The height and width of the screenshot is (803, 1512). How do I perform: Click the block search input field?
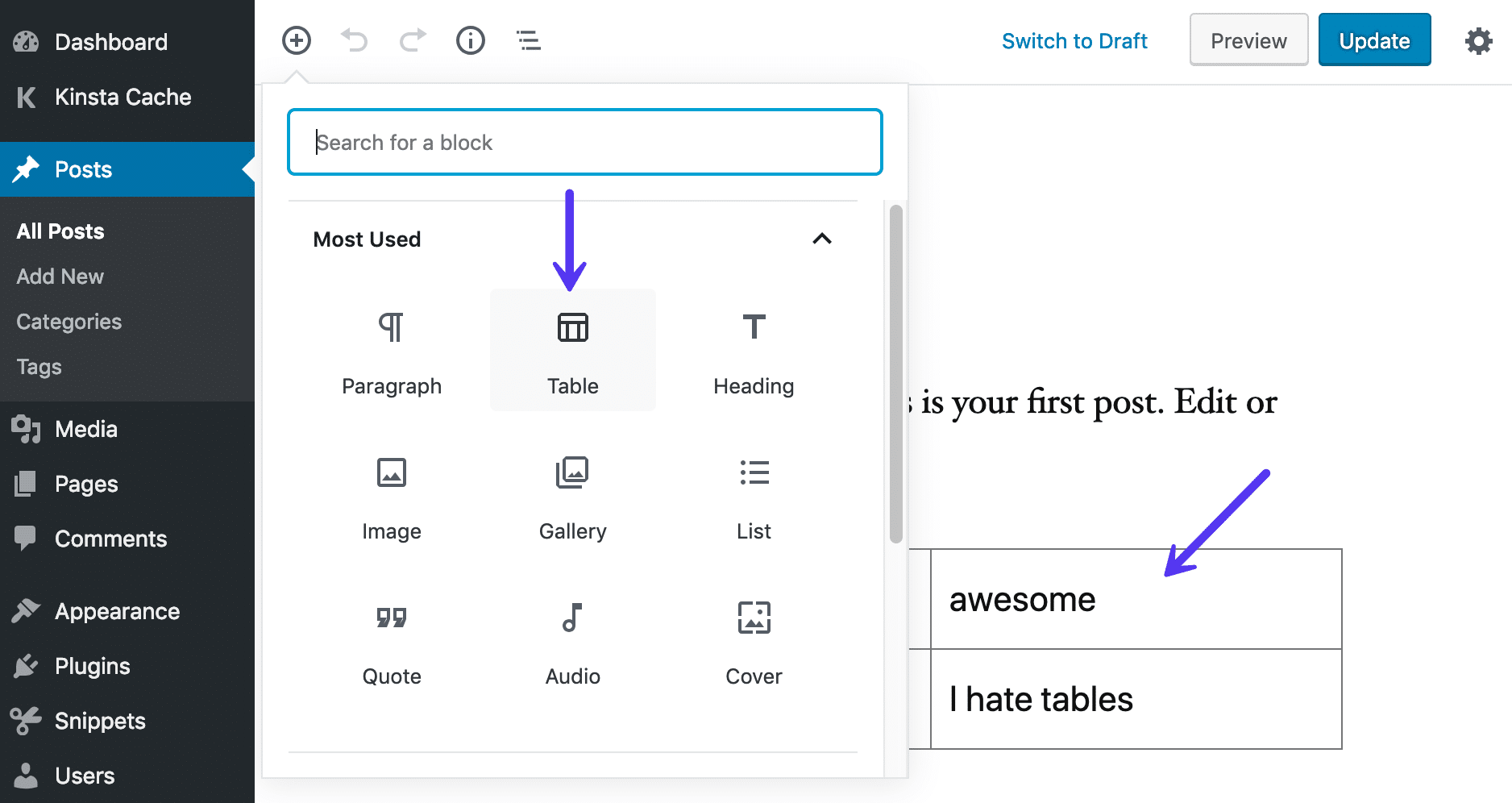point(585,142)
